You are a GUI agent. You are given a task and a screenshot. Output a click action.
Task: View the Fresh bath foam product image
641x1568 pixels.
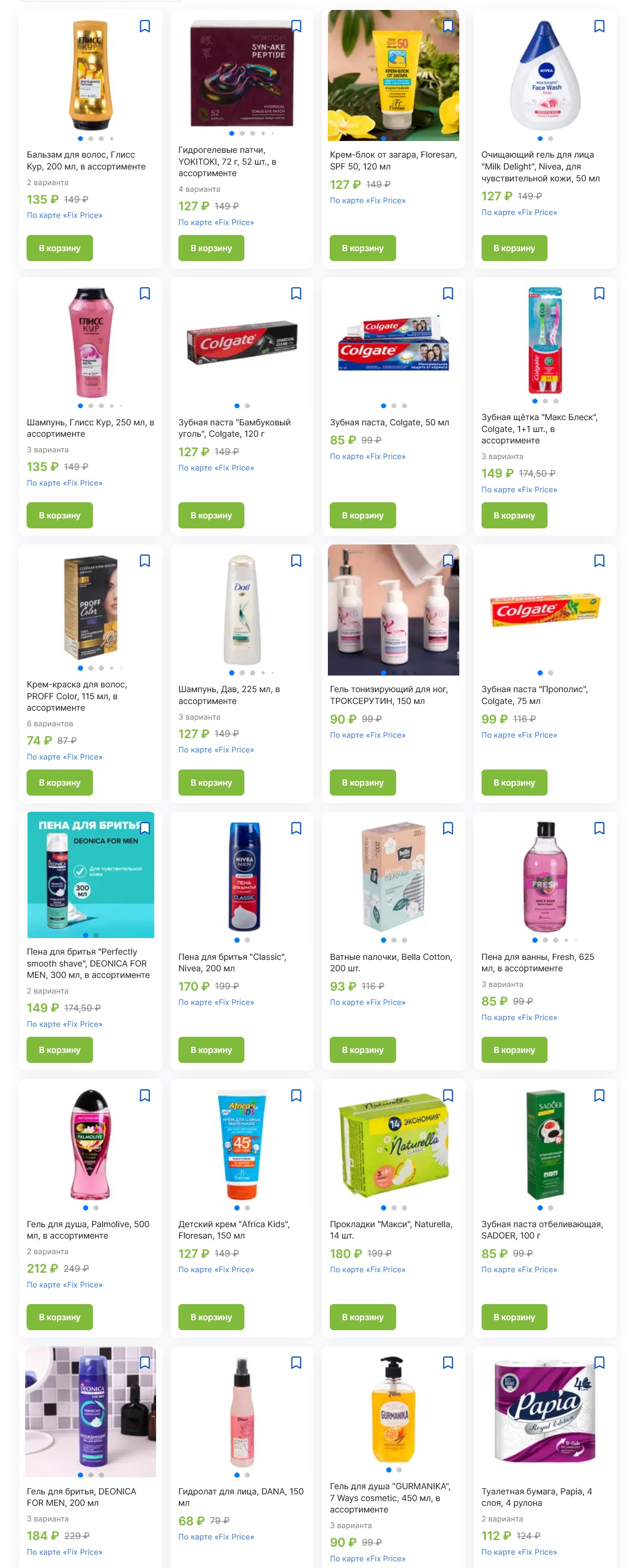tap(545, 876)
